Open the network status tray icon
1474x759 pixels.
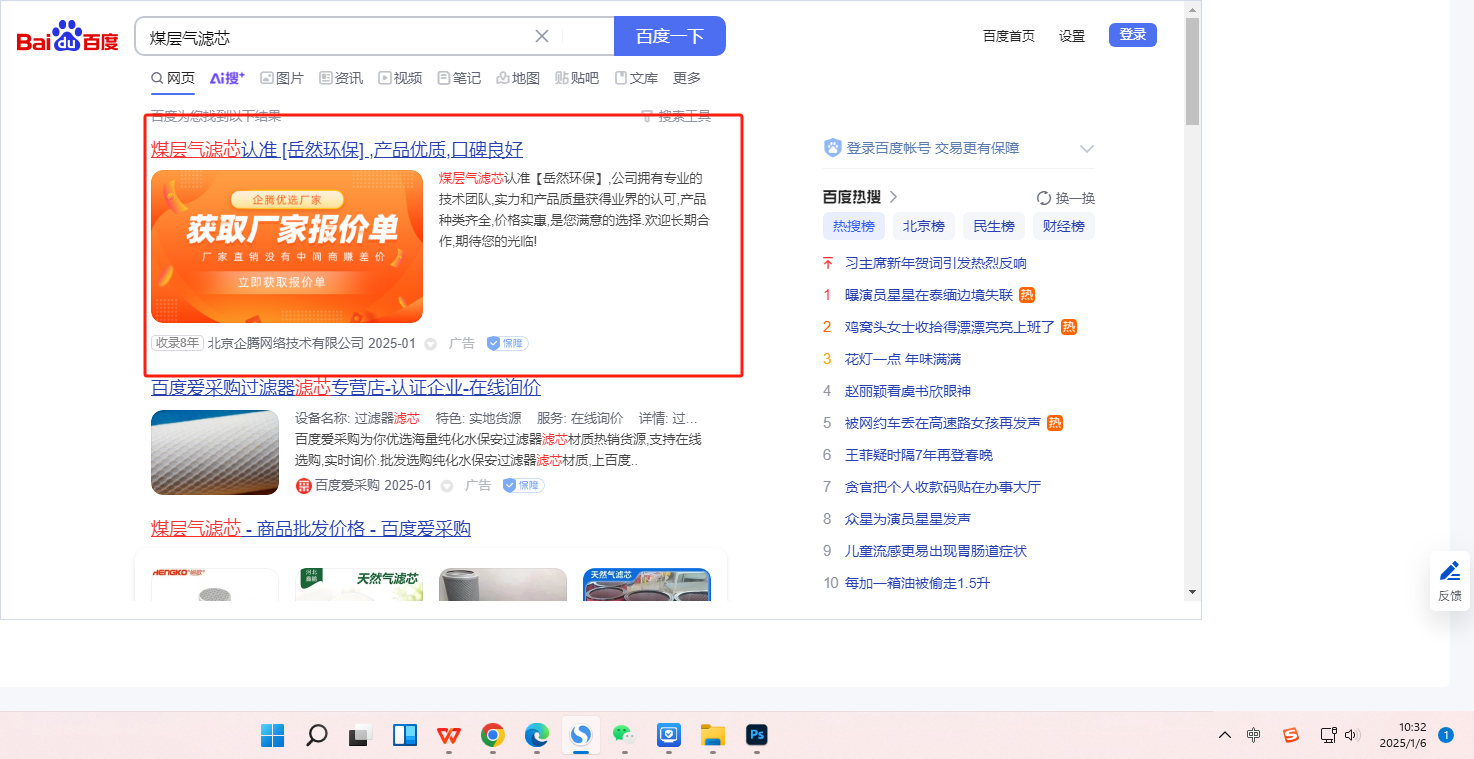[1328, 735]
